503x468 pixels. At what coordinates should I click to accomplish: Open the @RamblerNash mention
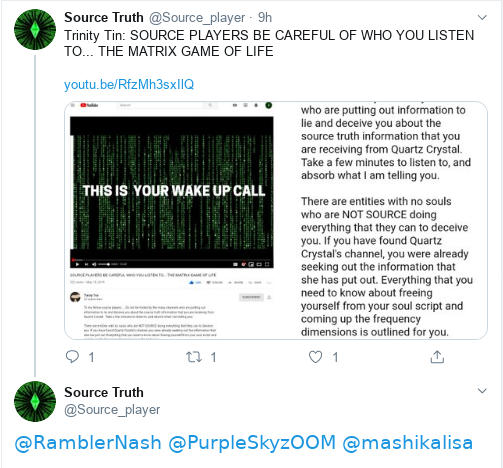tap(88, 443)
